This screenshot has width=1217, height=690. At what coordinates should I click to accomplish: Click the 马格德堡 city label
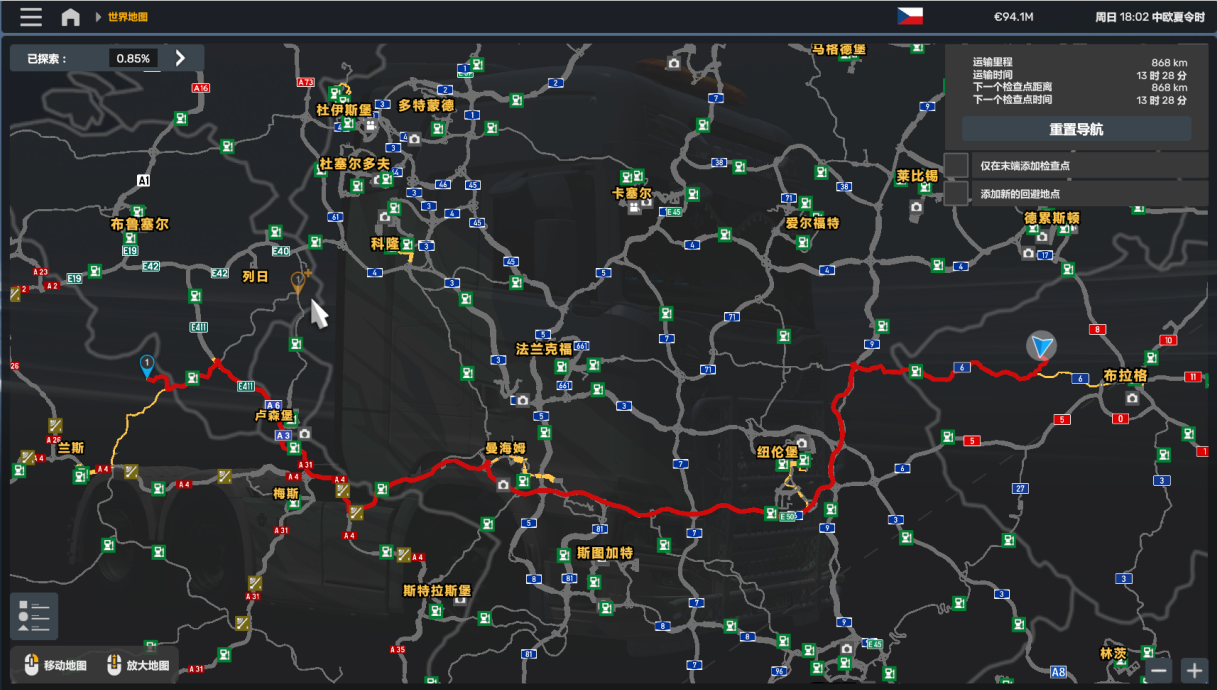pos(838,49)
